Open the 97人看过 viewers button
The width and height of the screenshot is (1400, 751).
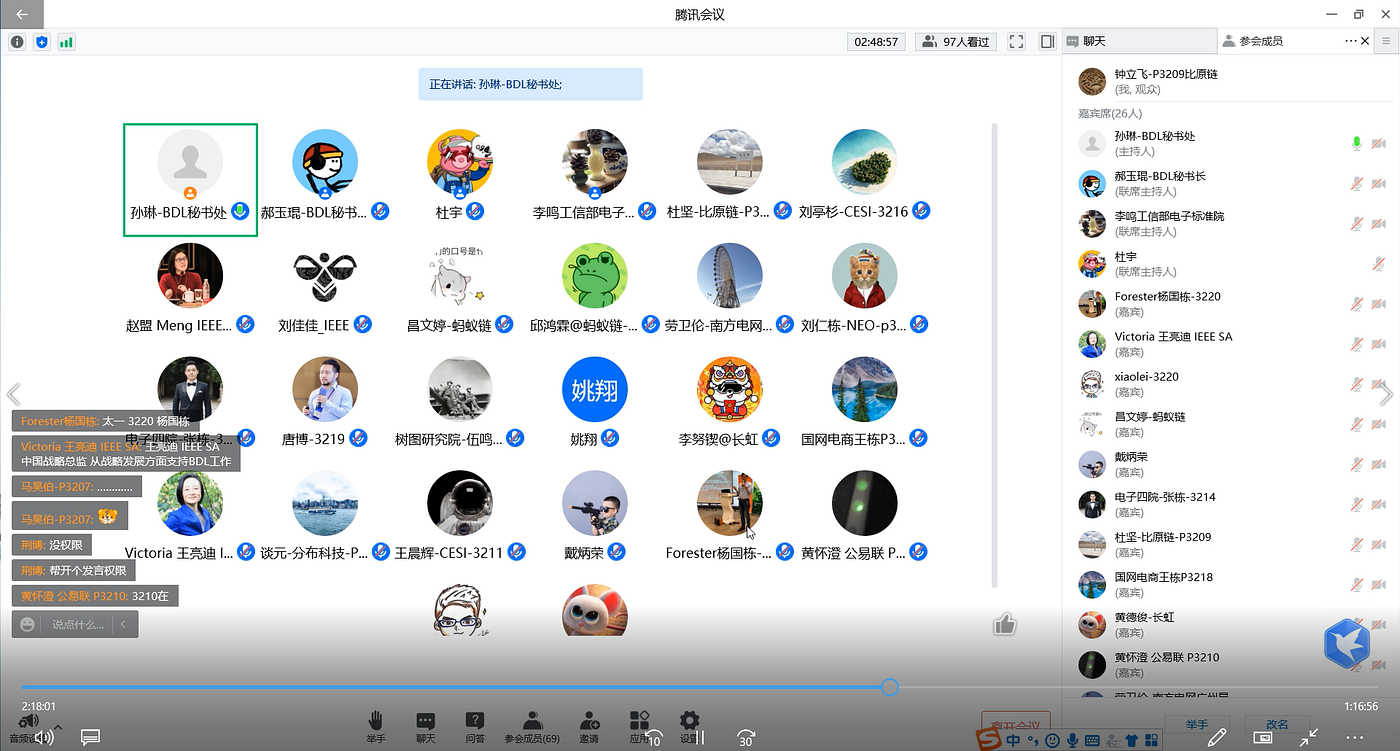[x=956, y=42]
